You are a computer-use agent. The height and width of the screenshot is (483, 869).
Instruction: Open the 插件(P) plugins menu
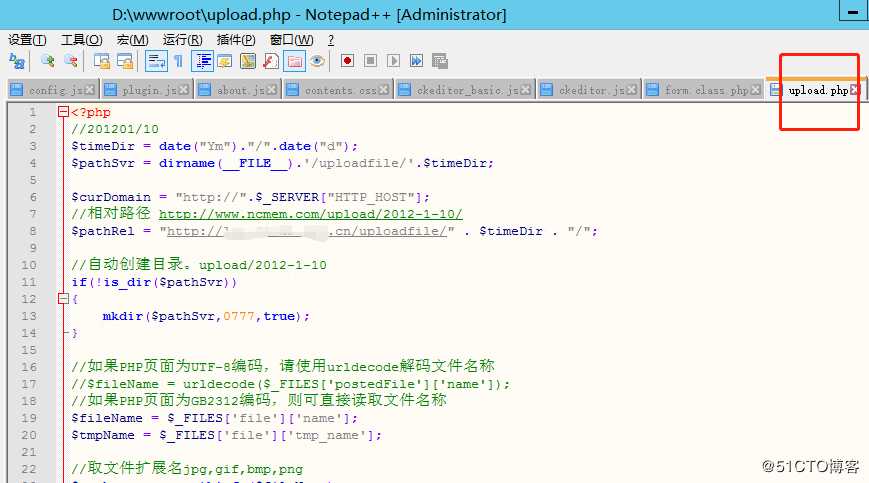(x=236, y=40)
